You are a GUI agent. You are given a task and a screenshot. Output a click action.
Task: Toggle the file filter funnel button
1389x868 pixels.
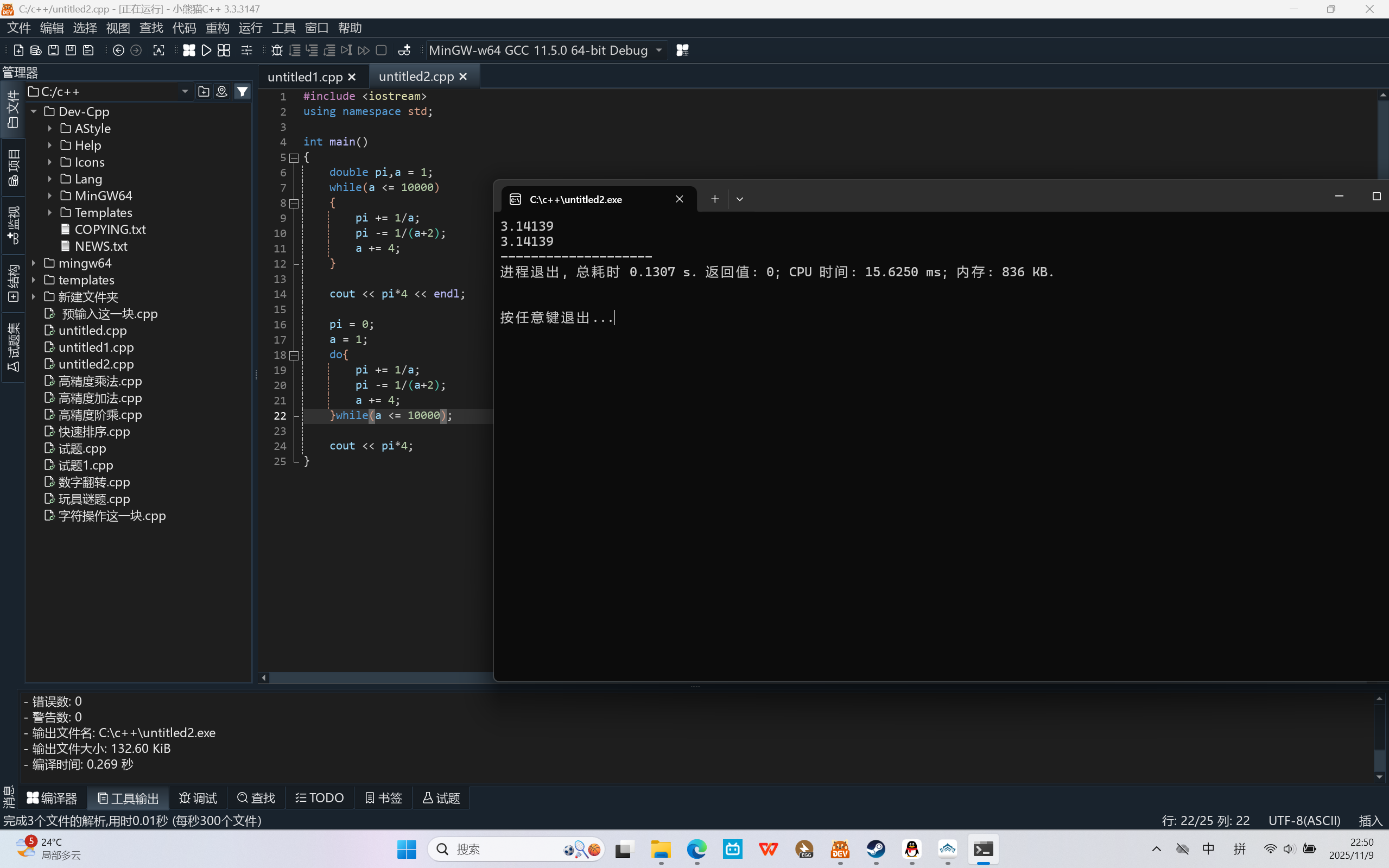pos(243,91)
